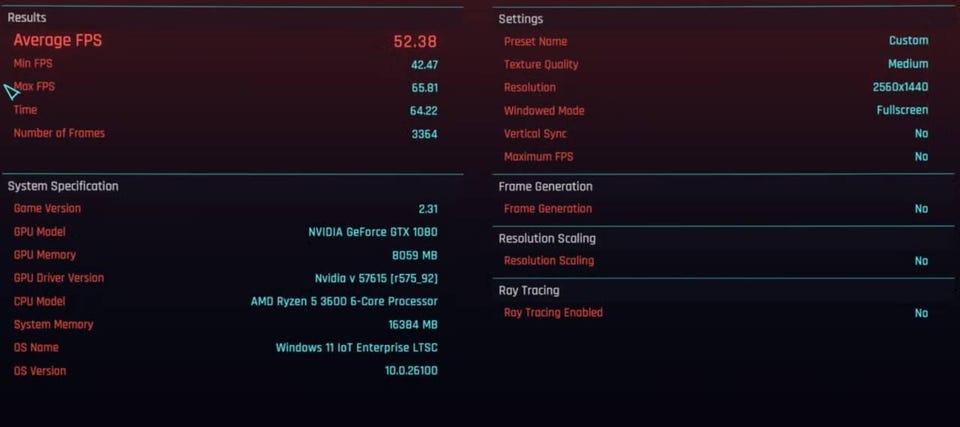Image resolution: width=960 pixels, height=427 pixels.
Task: Click the Min FPS row label
Action: tap(33, 64)
